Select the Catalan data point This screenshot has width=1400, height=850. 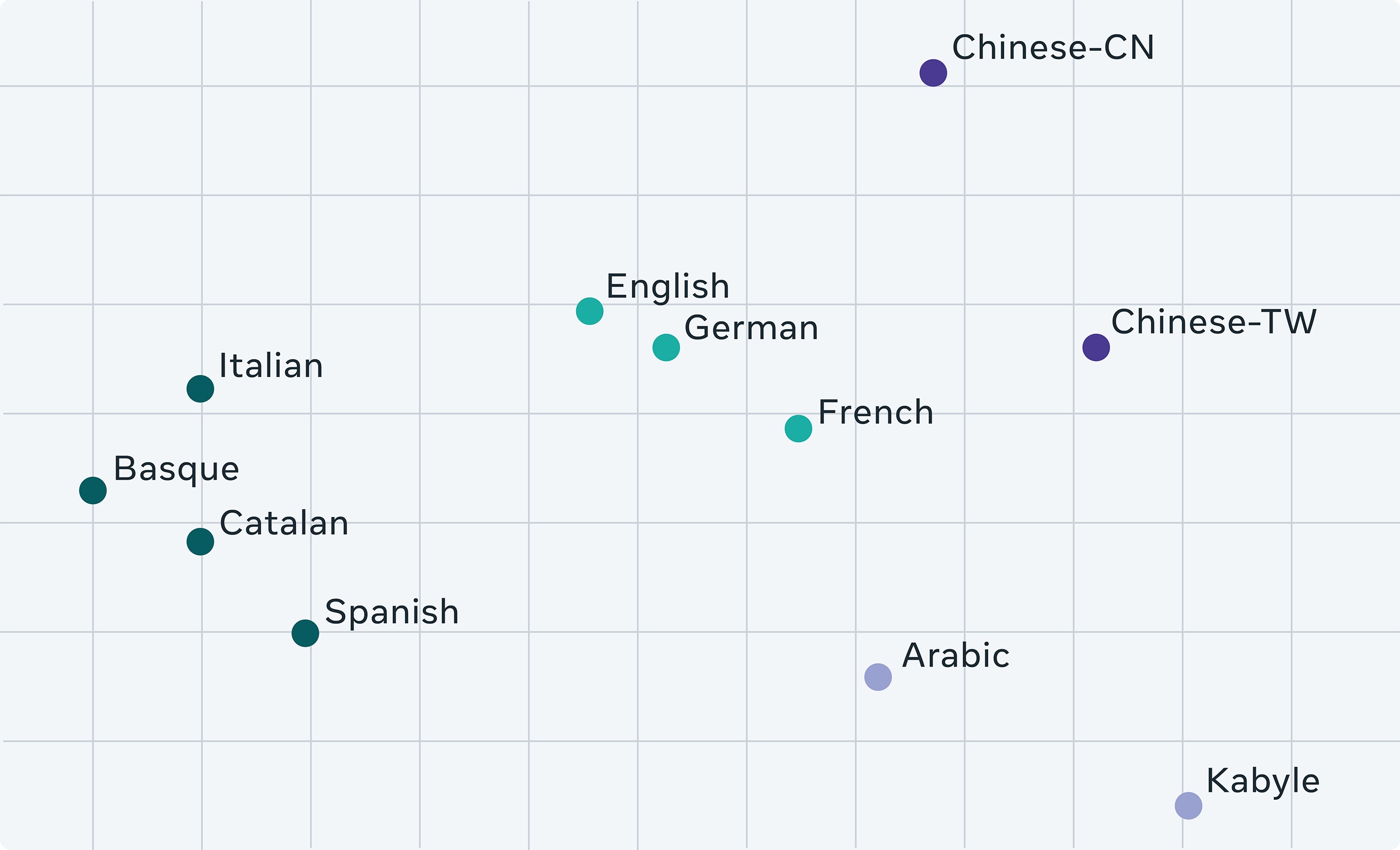200,541
